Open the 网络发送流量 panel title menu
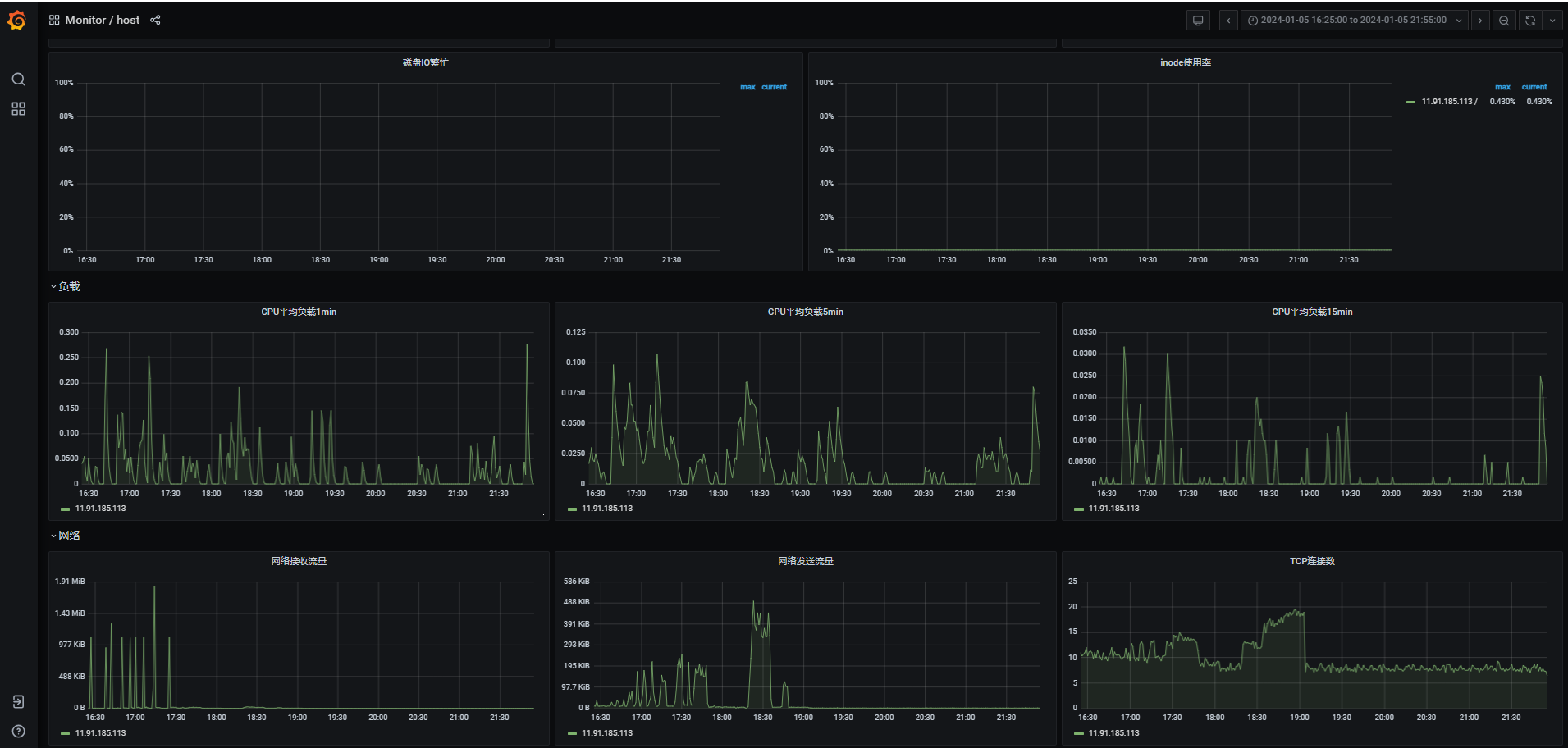Screen dimensions: 1568x748 [805, 561]
